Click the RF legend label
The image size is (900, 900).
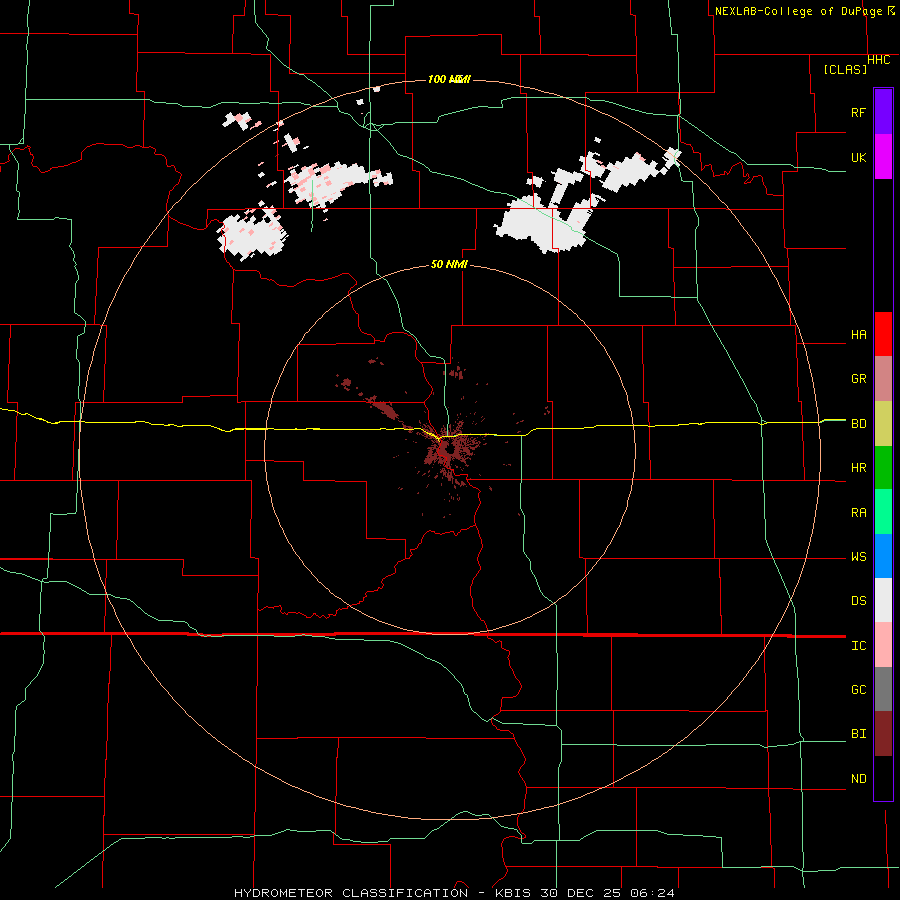click(858, 112)
